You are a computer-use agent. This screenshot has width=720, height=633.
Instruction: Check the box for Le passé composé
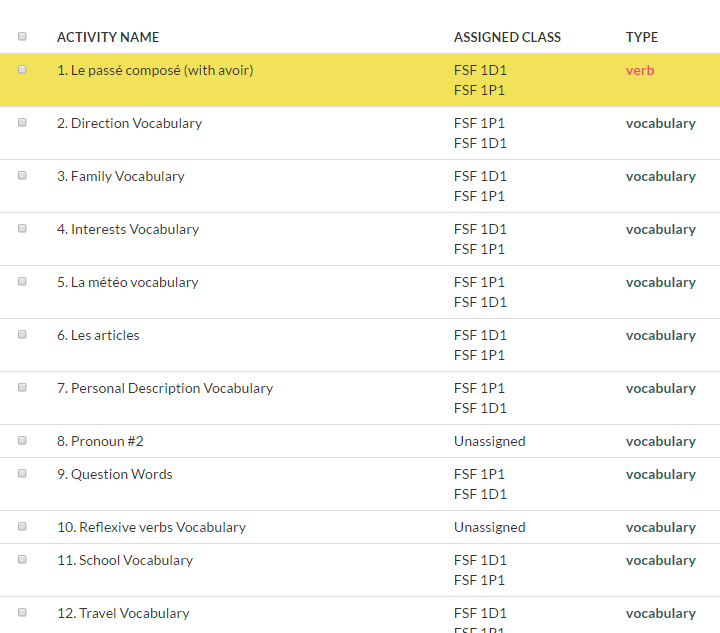tap(22, 70)
